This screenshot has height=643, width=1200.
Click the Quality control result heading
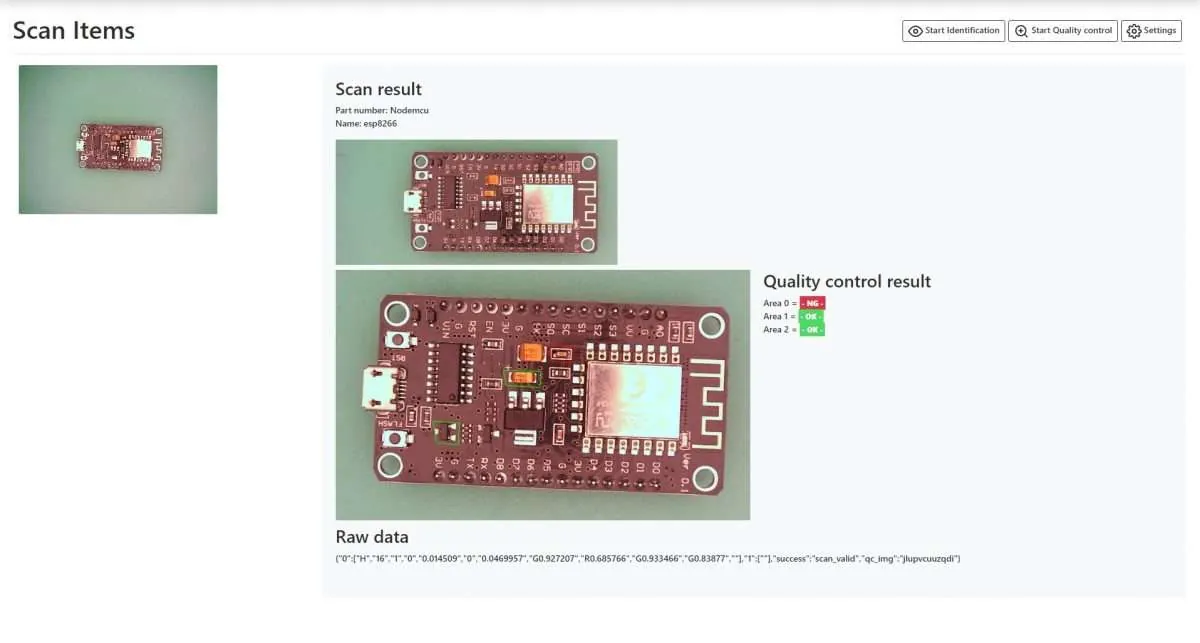tap(847, 281)
